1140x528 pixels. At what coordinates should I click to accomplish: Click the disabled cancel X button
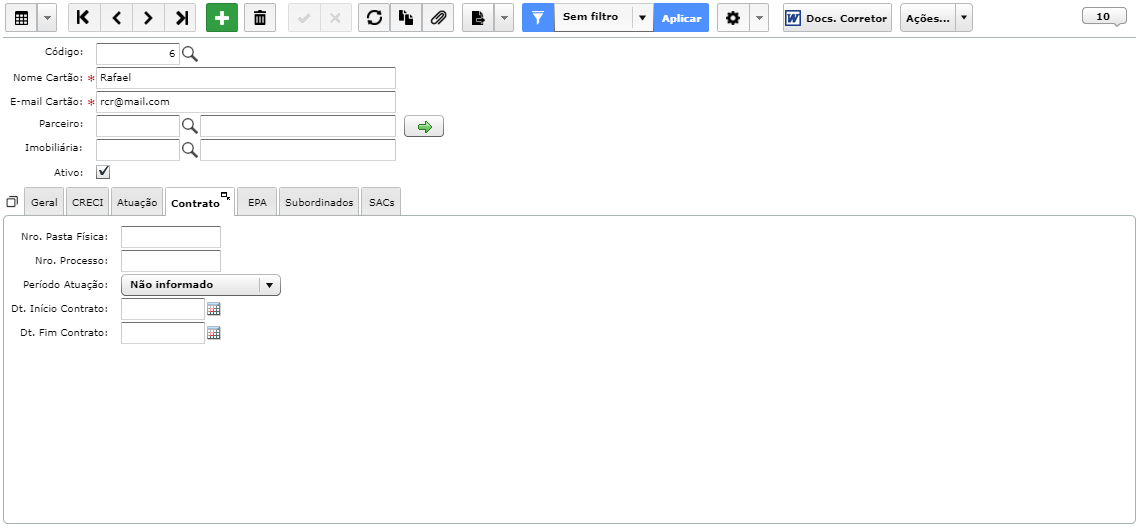pos(335,18)
